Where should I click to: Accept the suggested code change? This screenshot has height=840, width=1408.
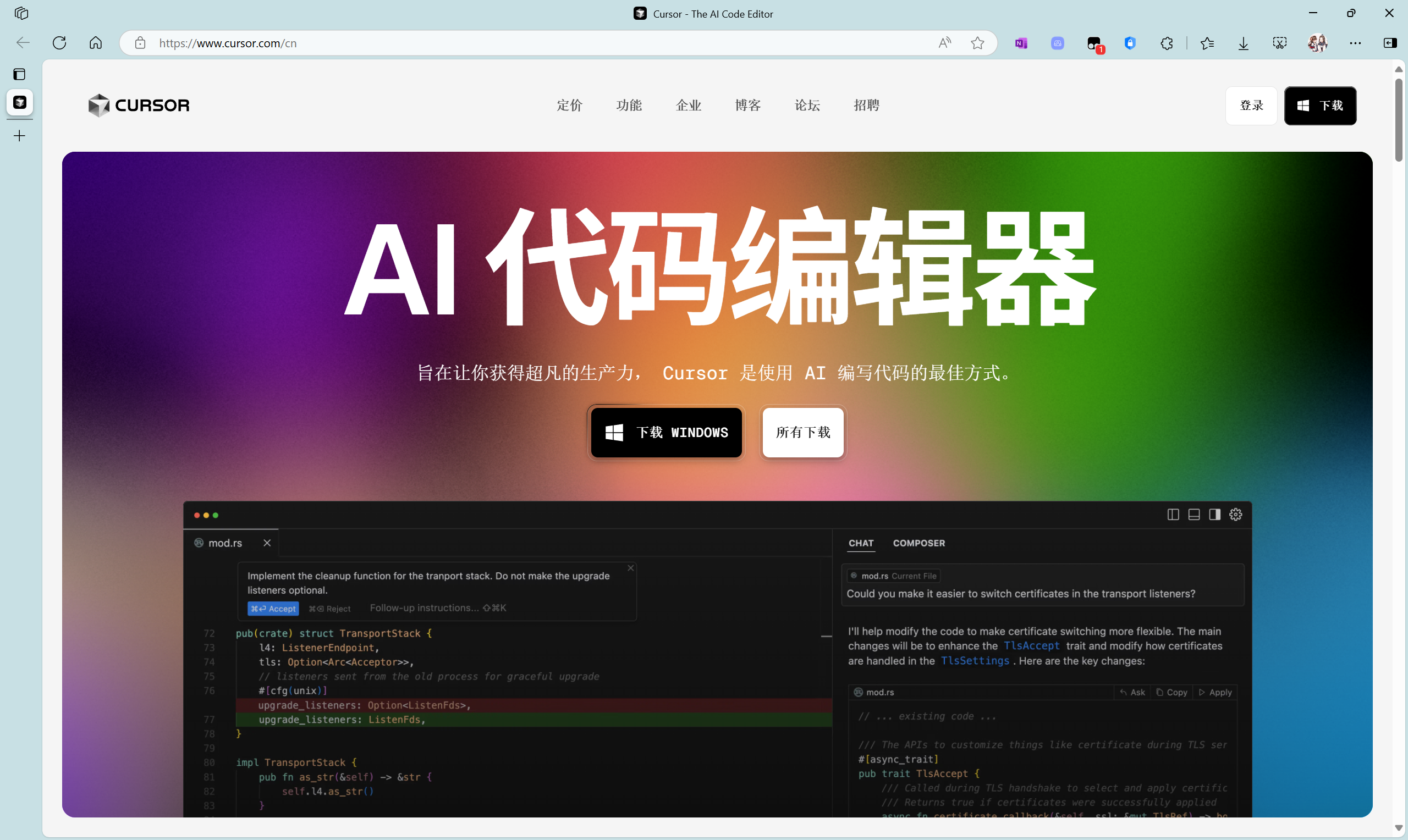pyautogui.click(x=273, y=609)
